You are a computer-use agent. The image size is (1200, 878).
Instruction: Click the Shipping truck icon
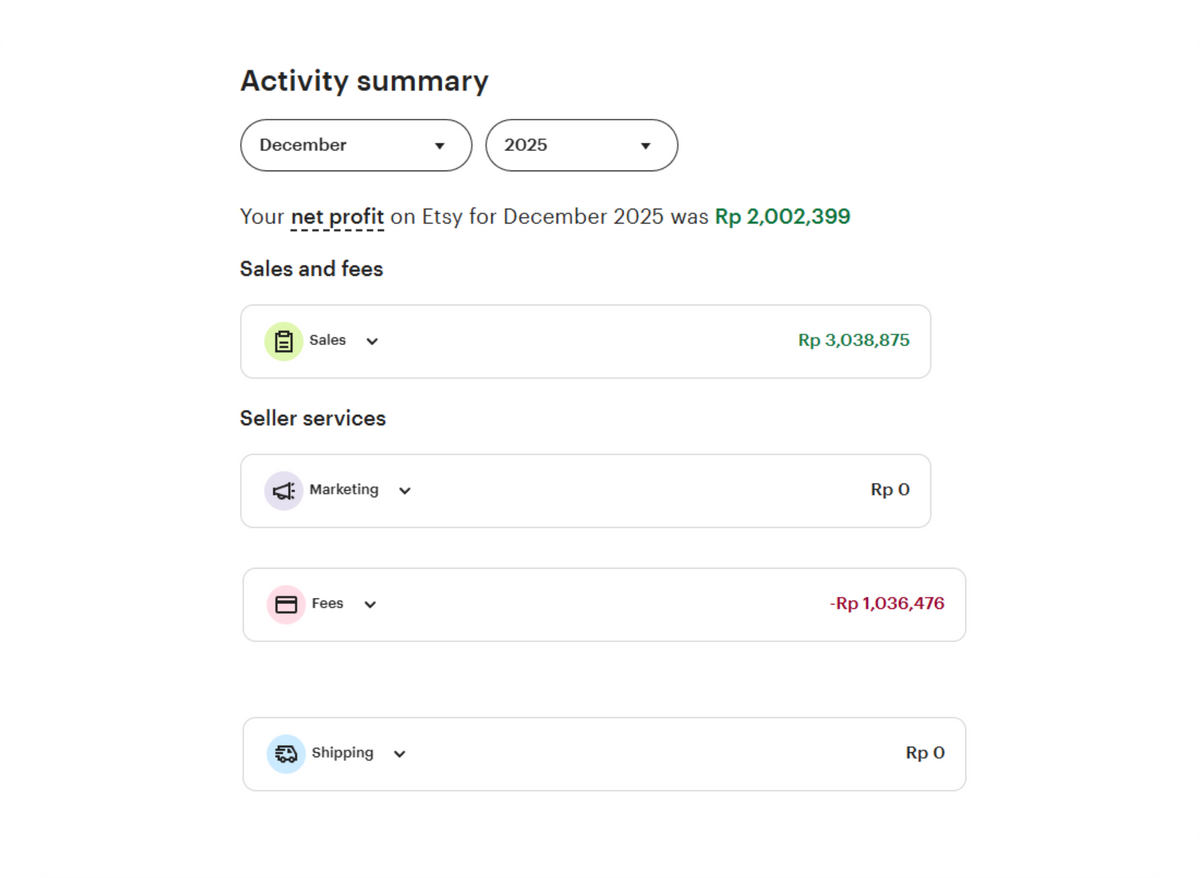(286, 754)
